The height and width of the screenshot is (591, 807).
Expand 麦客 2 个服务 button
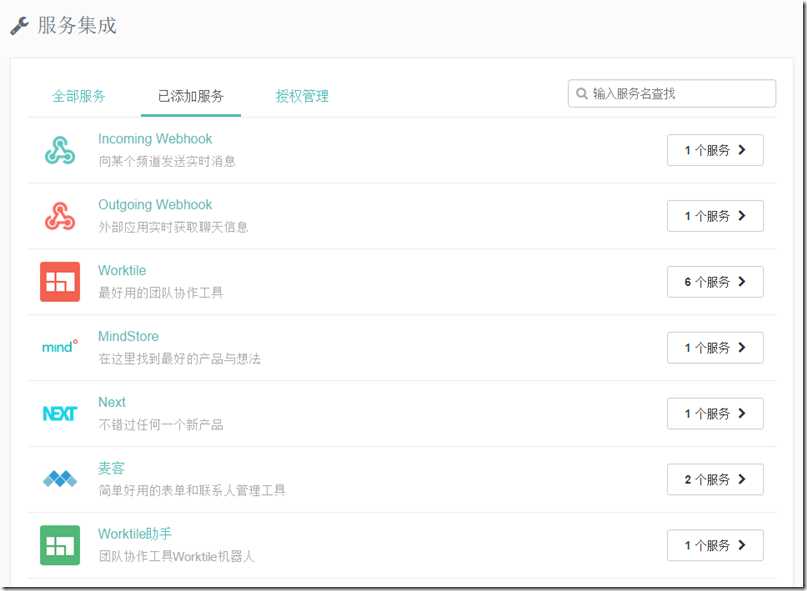pos(715,480)
